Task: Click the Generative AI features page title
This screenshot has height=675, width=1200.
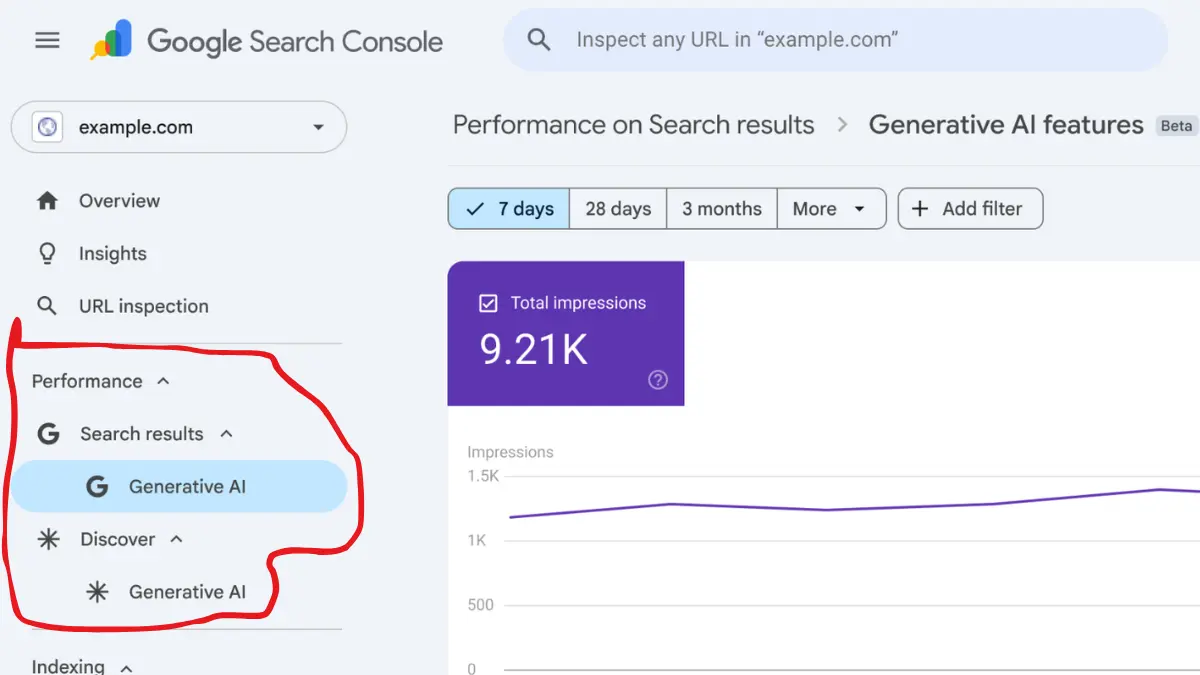Action: (1006, 125)
